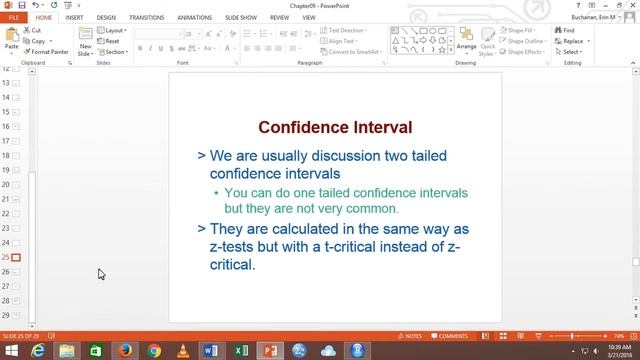The height and width of the screenshot is (360, 640).
Task: Expand the shapes gallery more arrow
Action: tap(451, 50)
